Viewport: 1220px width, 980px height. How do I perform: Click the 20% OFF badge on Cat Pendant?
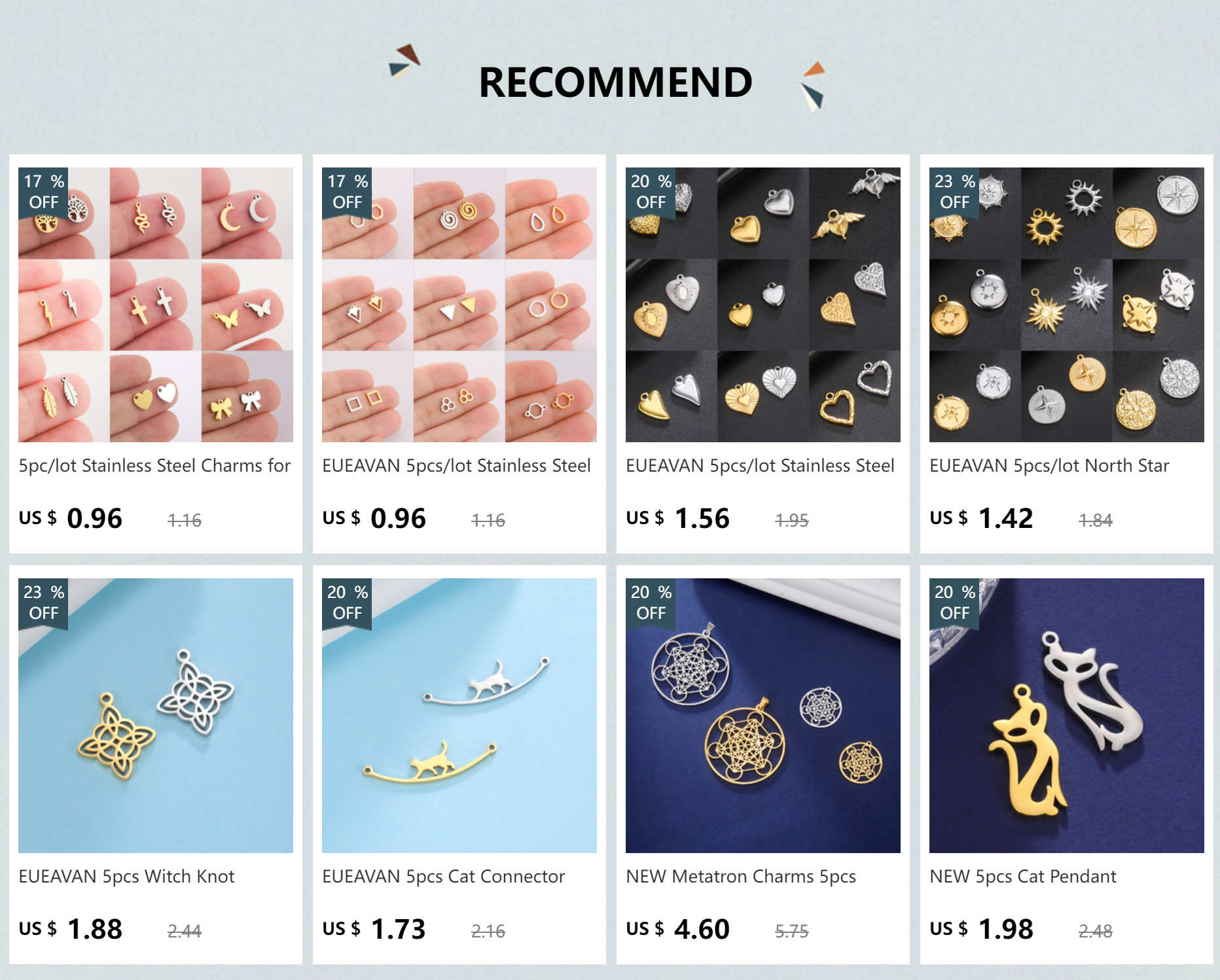click(954, 603)
